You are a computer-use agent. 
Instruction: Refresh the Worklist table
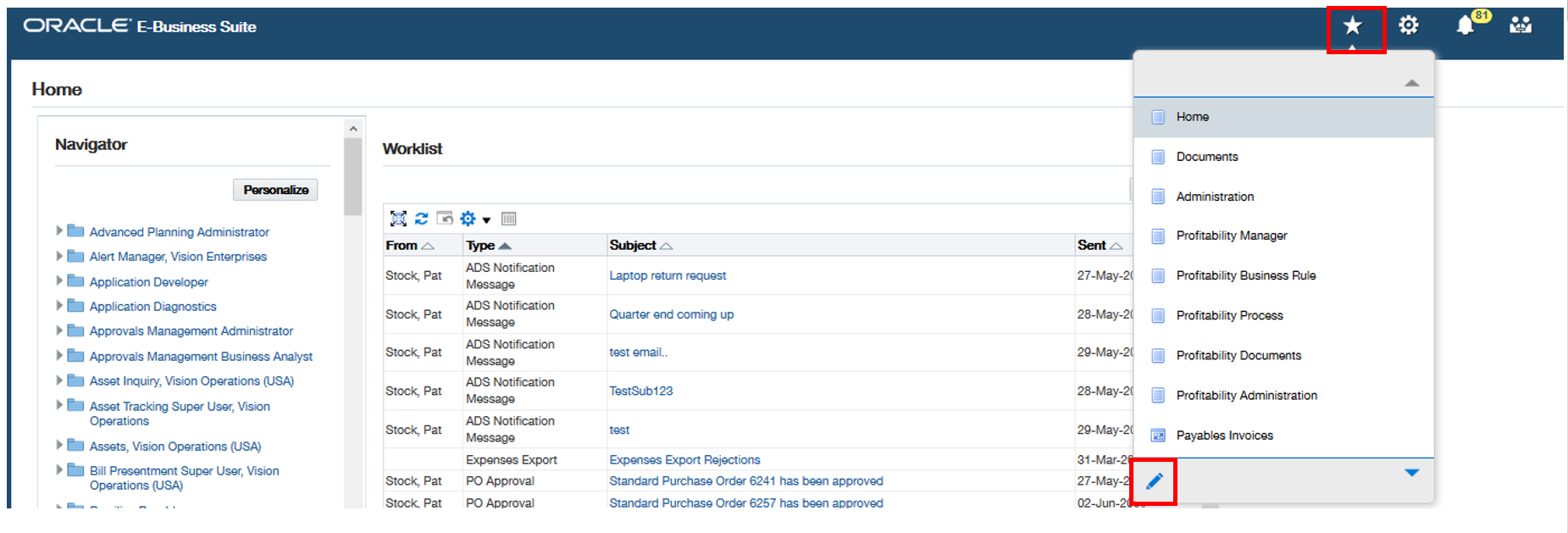tap(421, 219)
